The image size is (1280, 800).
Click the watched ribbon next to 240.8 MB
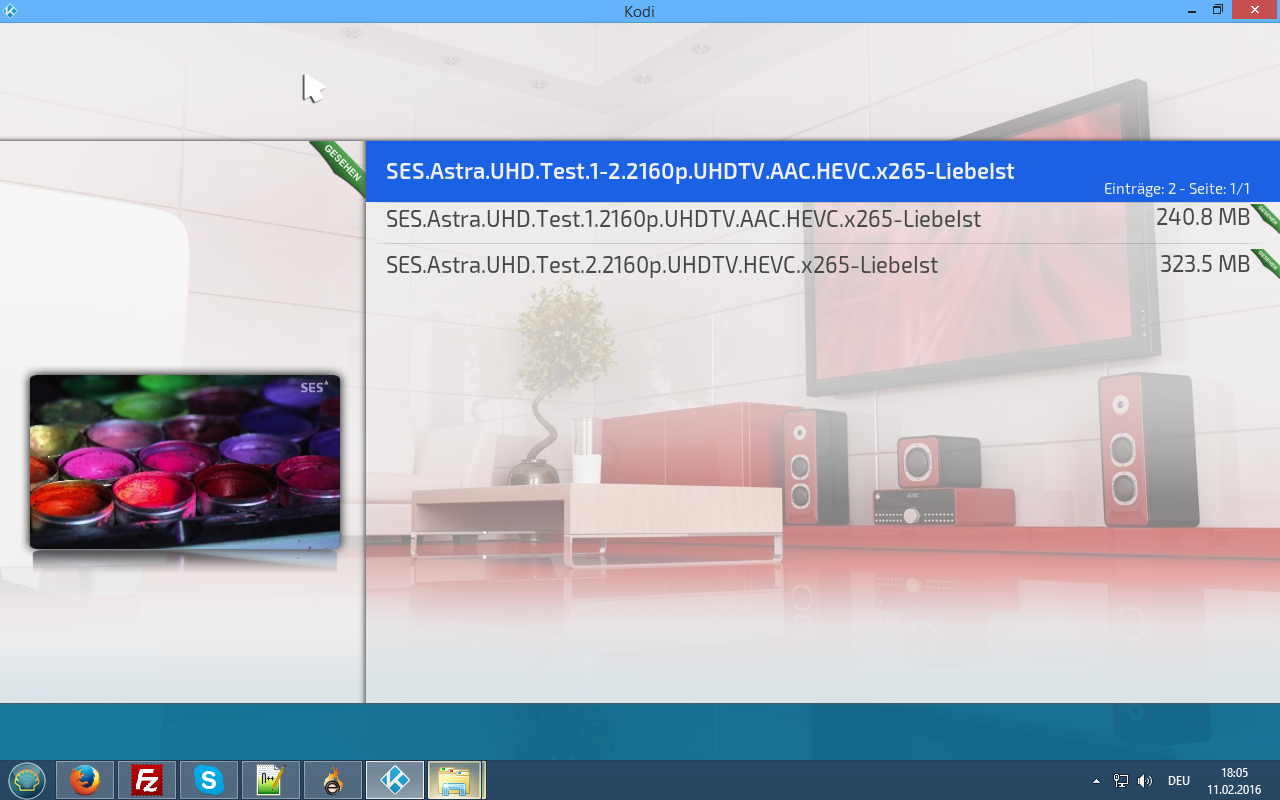click(1266, 217)
